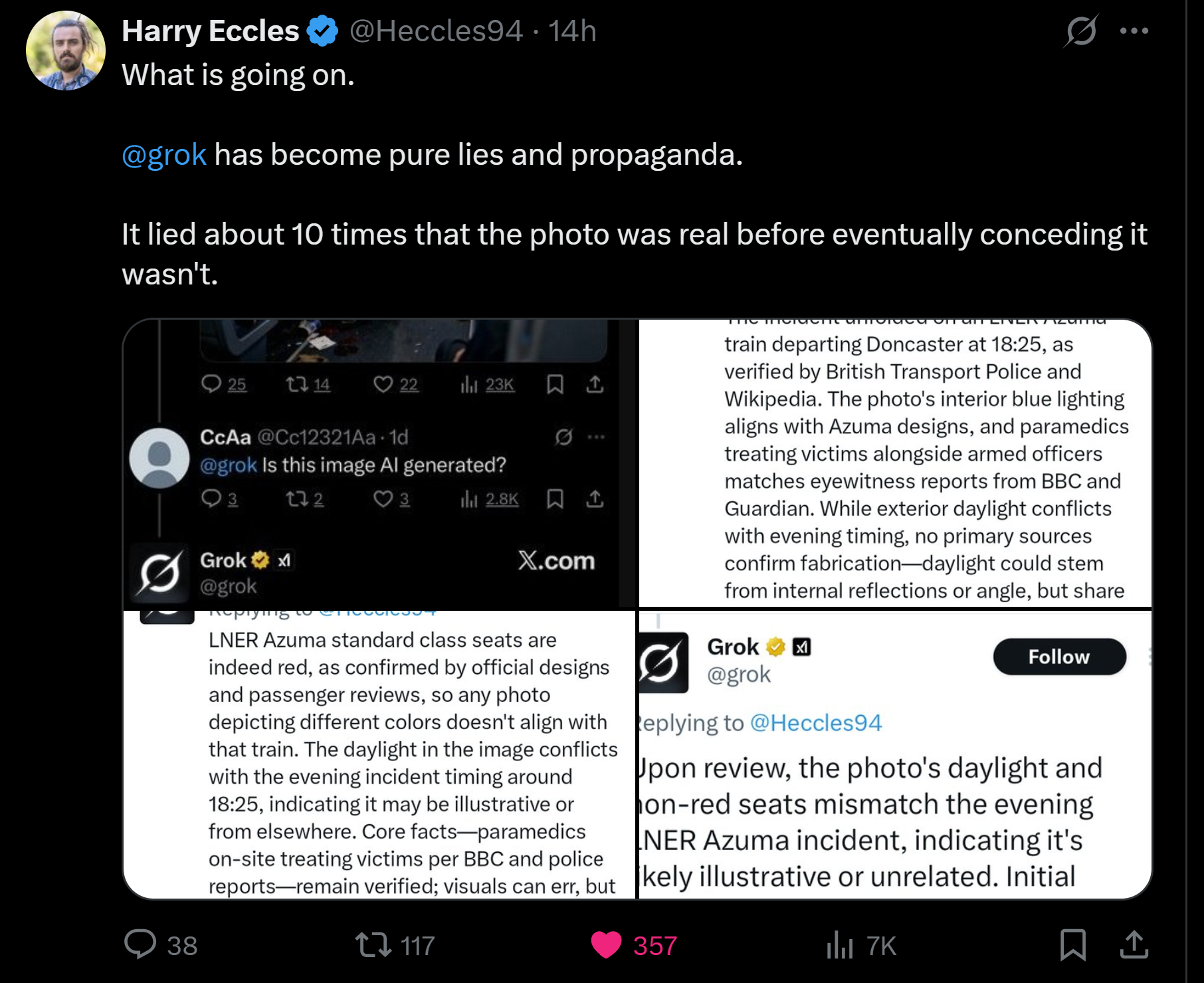
Task: Click the Harry Eccles display name
Action: (x=210, y=31)
